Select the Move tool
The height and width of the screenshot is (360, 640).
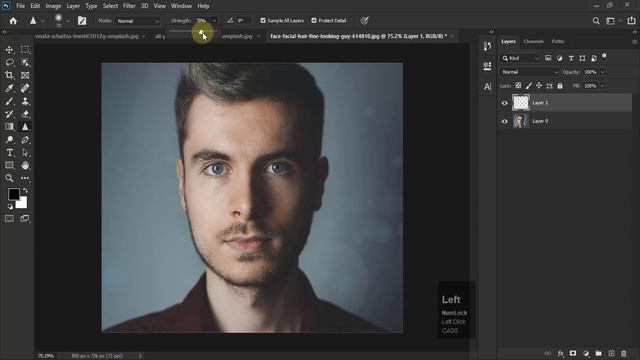click(x=9, y=50)
